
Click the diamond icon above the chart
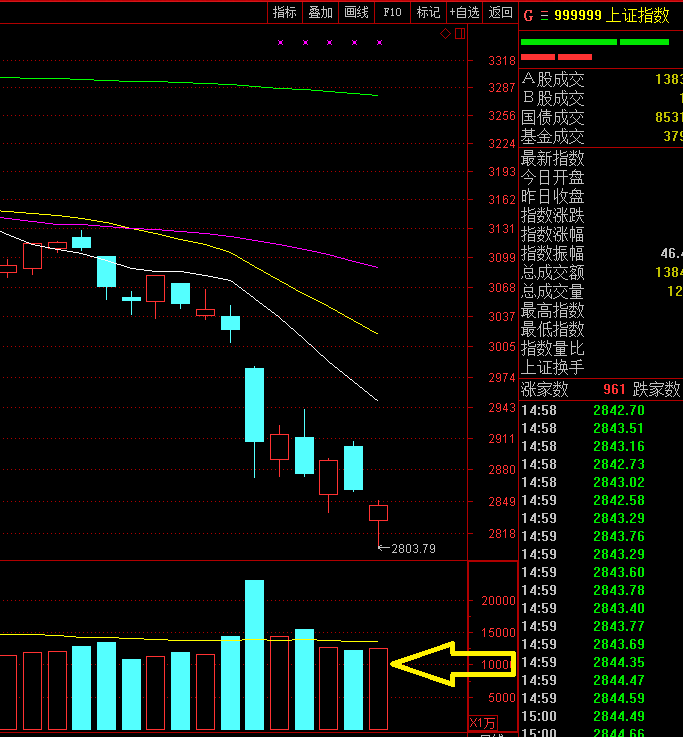[446, 34]
